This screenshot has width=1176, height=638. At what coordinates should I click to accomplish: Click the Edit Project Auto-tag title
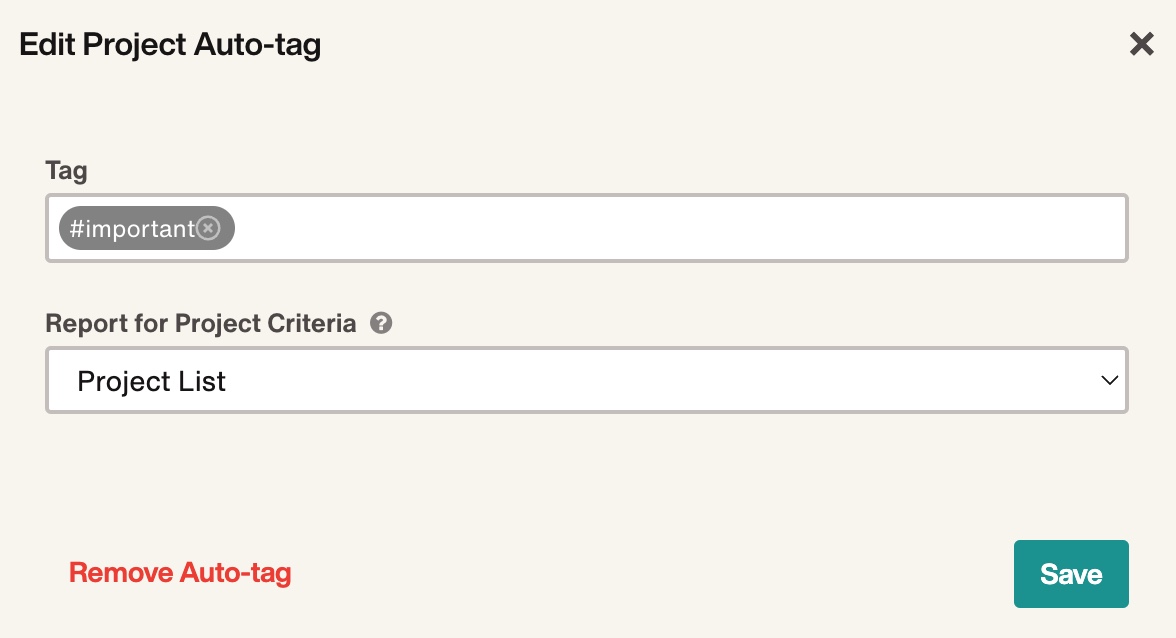pyautogui.click(x=170, y=44)
